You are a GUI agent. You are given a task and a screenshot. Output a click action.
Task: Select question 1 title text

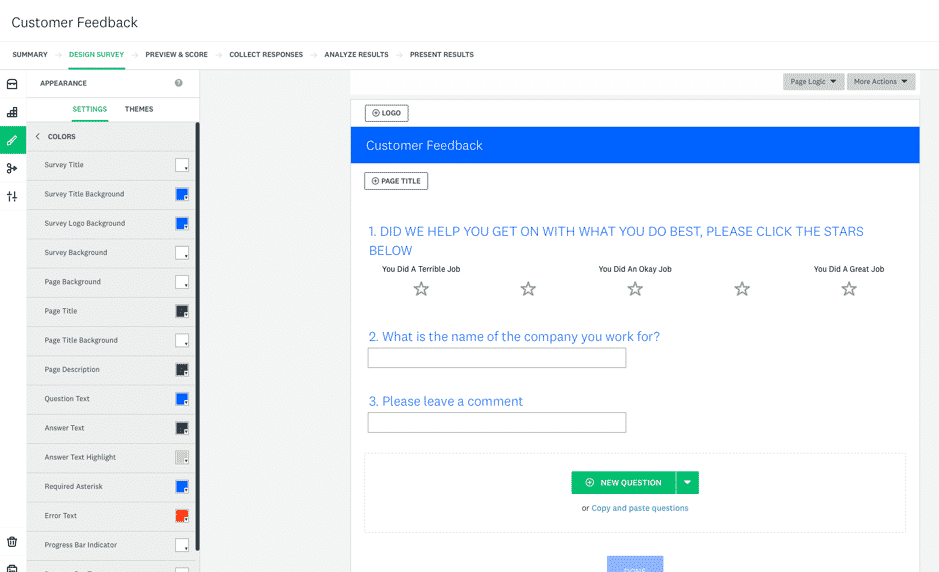coord(616,241)
